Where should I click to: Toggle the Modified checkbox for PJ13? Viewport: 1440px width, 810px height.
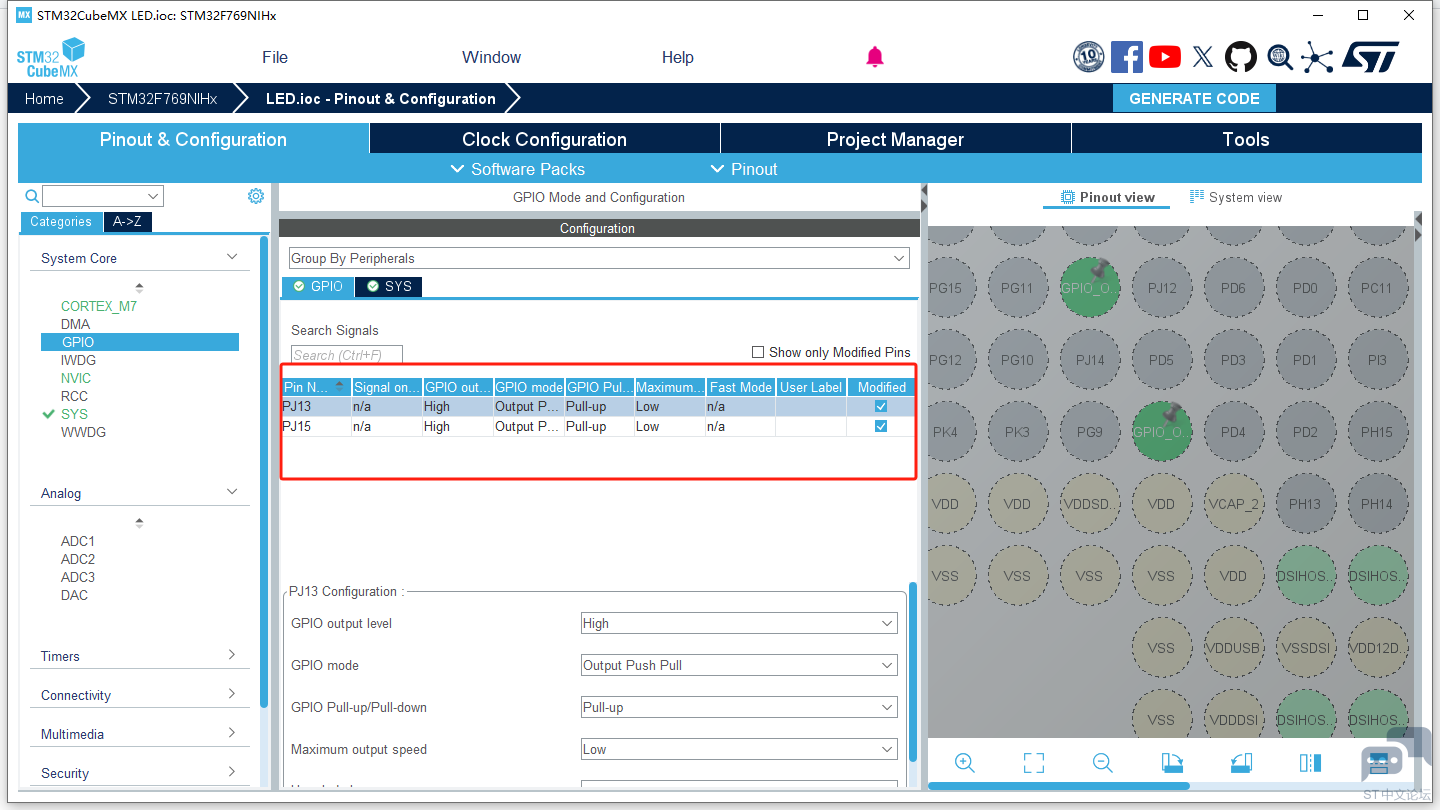coord(881,407)
